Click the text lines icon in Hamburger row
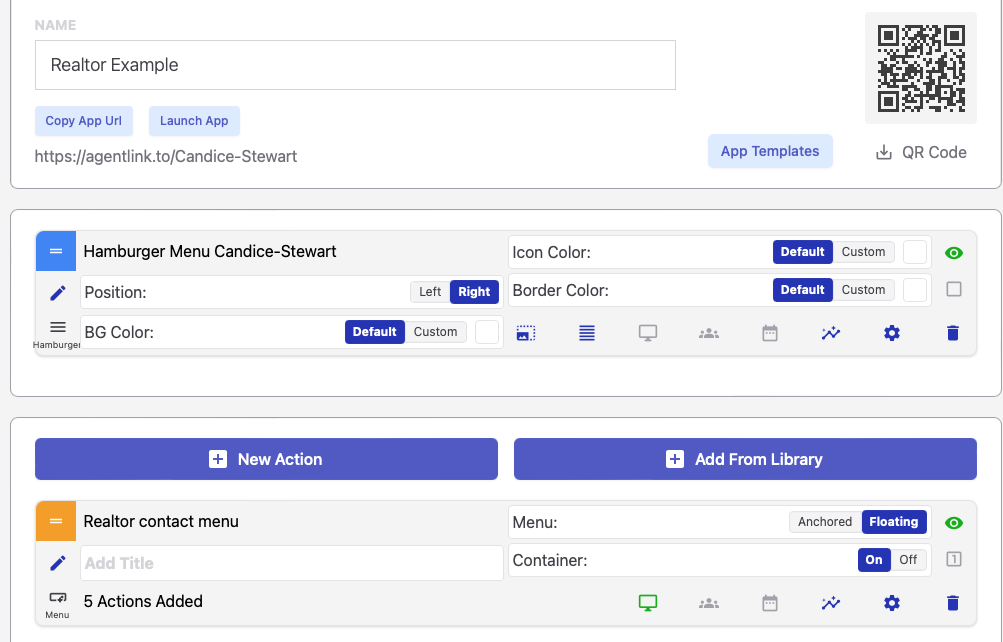 587,333
